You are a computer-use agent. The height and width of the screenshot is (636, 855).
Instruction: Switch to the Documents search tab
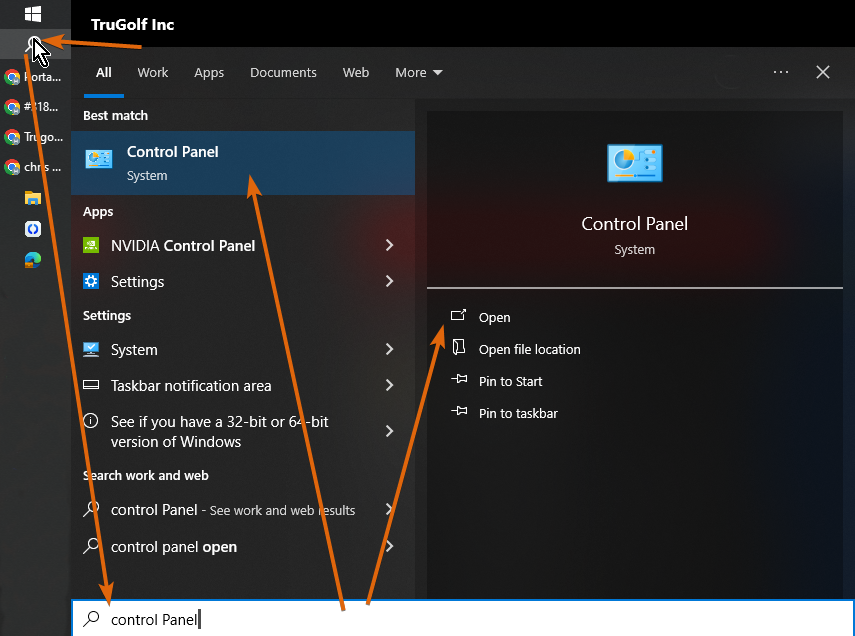click(x=283, y=73)
